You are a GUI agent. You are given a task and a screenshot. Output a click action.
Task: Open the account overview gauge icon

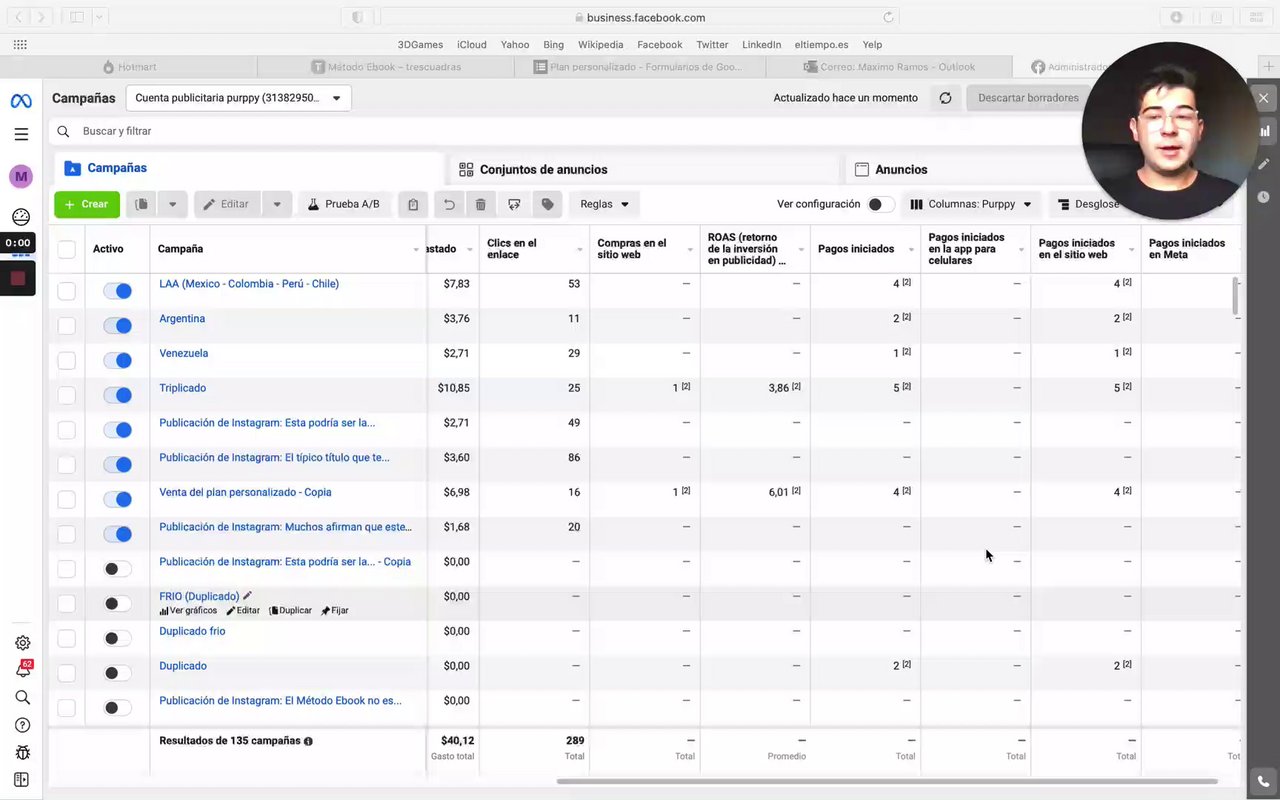click(x=21, y=217)
